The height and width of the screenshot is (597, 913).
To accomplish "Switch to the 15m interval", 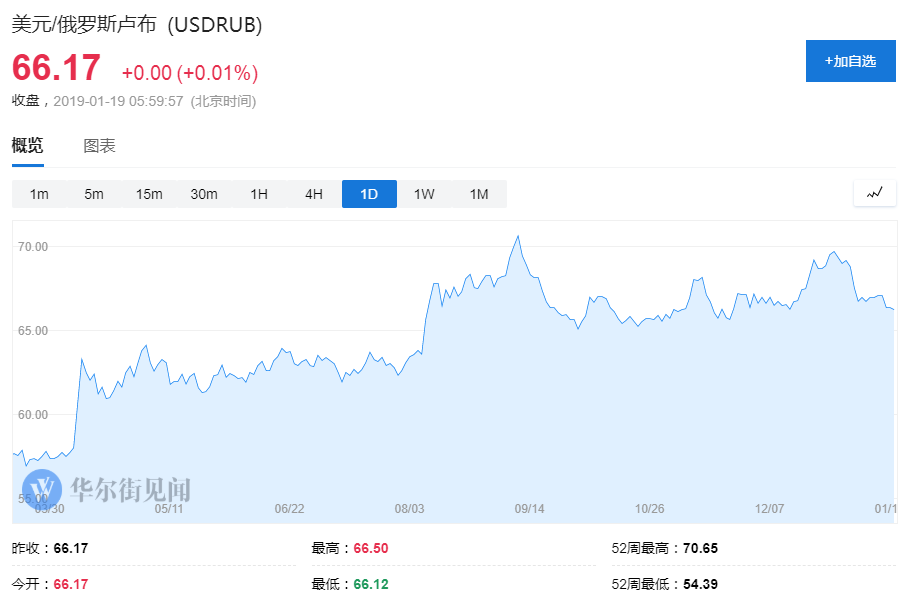I will pos(149,194).
